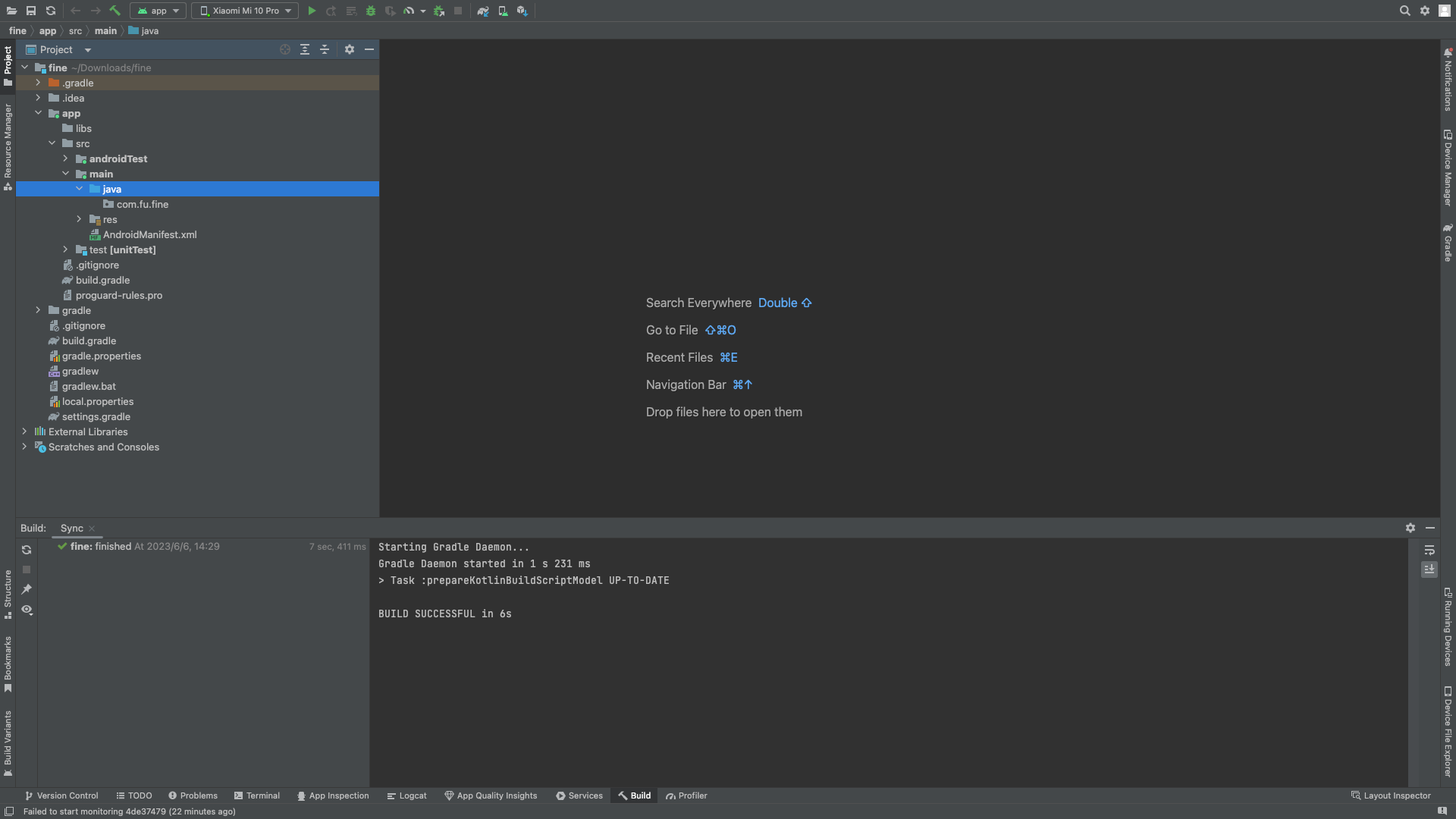This screenshot has height=819, width=1456.
Task: Debug the app with the green bug icon
Action: point(371,11)
